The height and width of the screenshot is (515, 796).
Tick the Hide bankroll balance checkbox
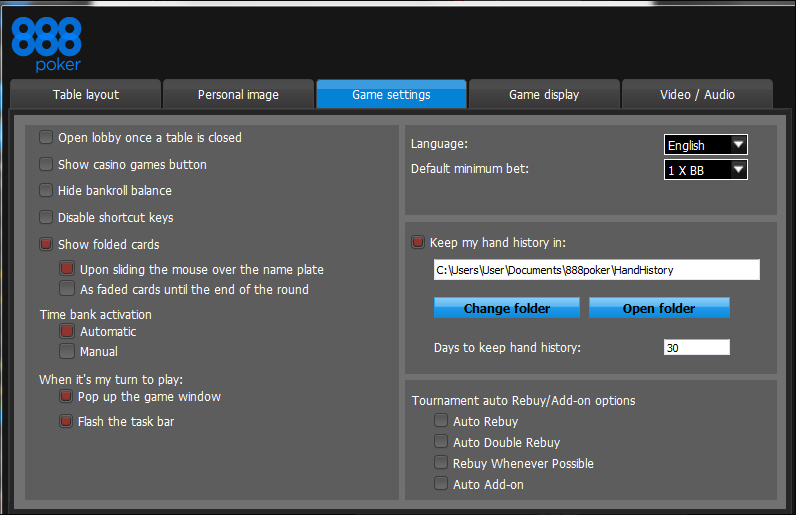coord(46,190)
